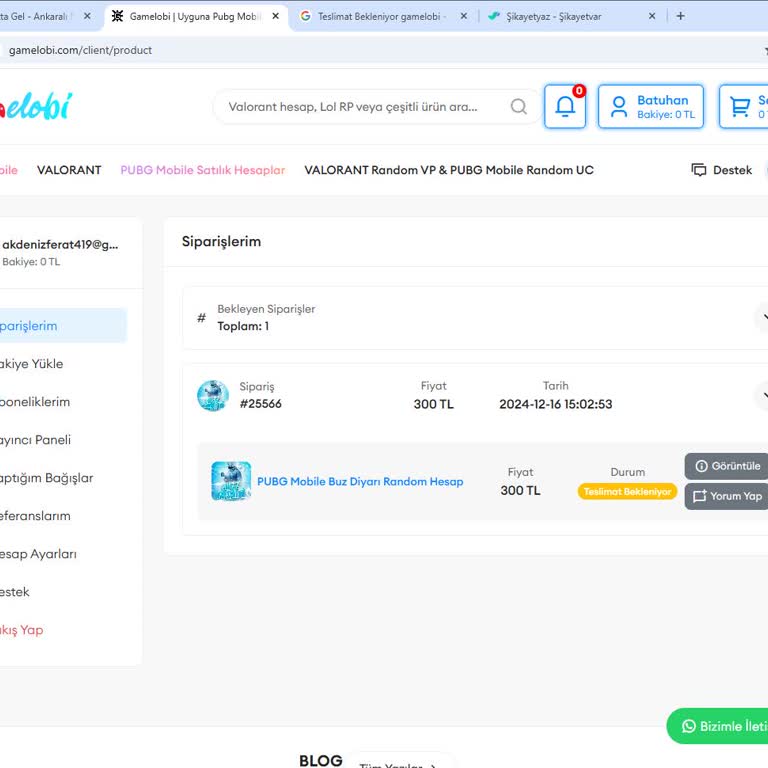The width and height of the screenshot is (768, 768).
Task: Click the Gamelobi logo
Action: [36, 106]
